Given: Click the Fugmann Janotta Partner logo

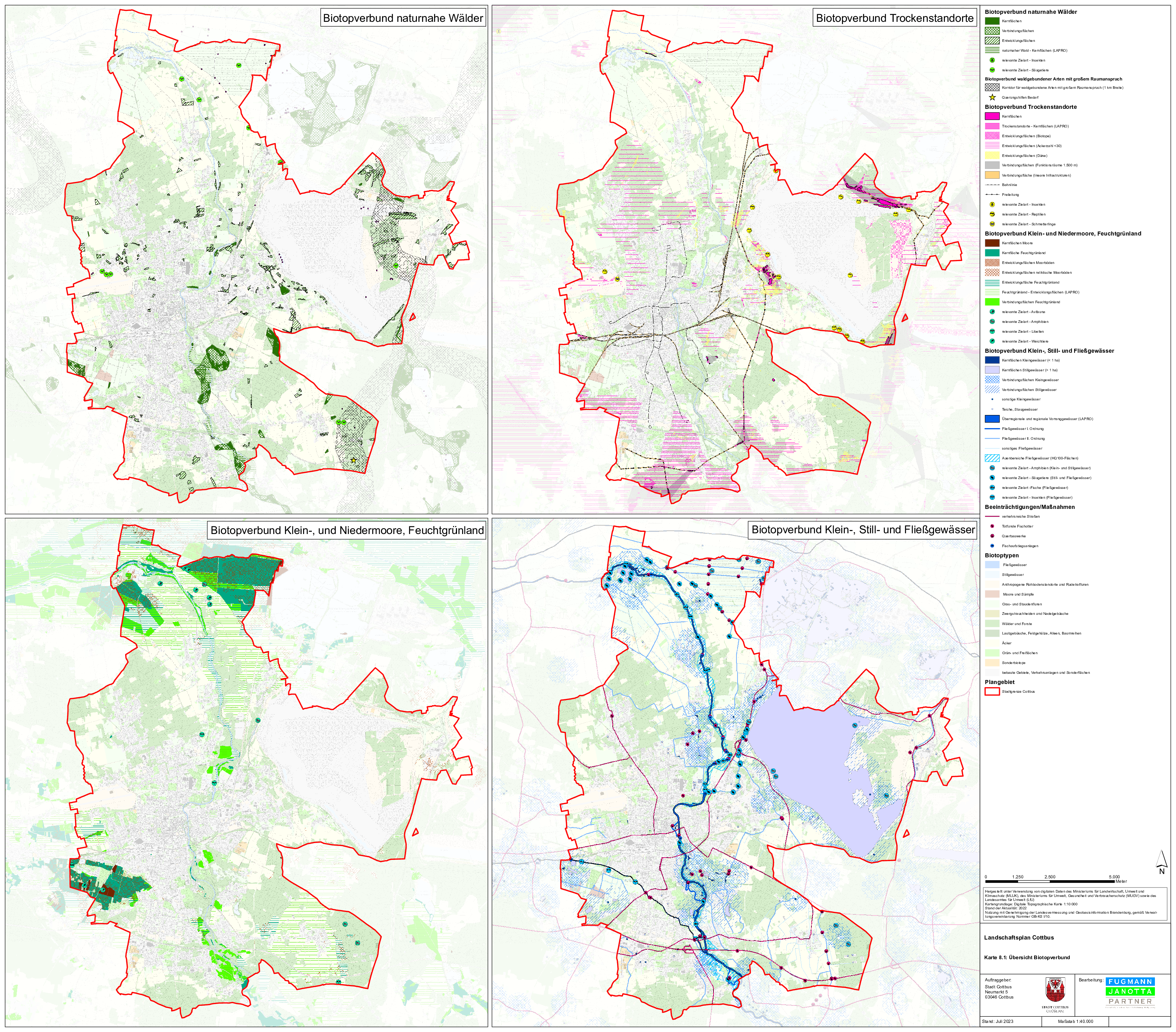Looking at the screenshot, I should coord(1131,991).
